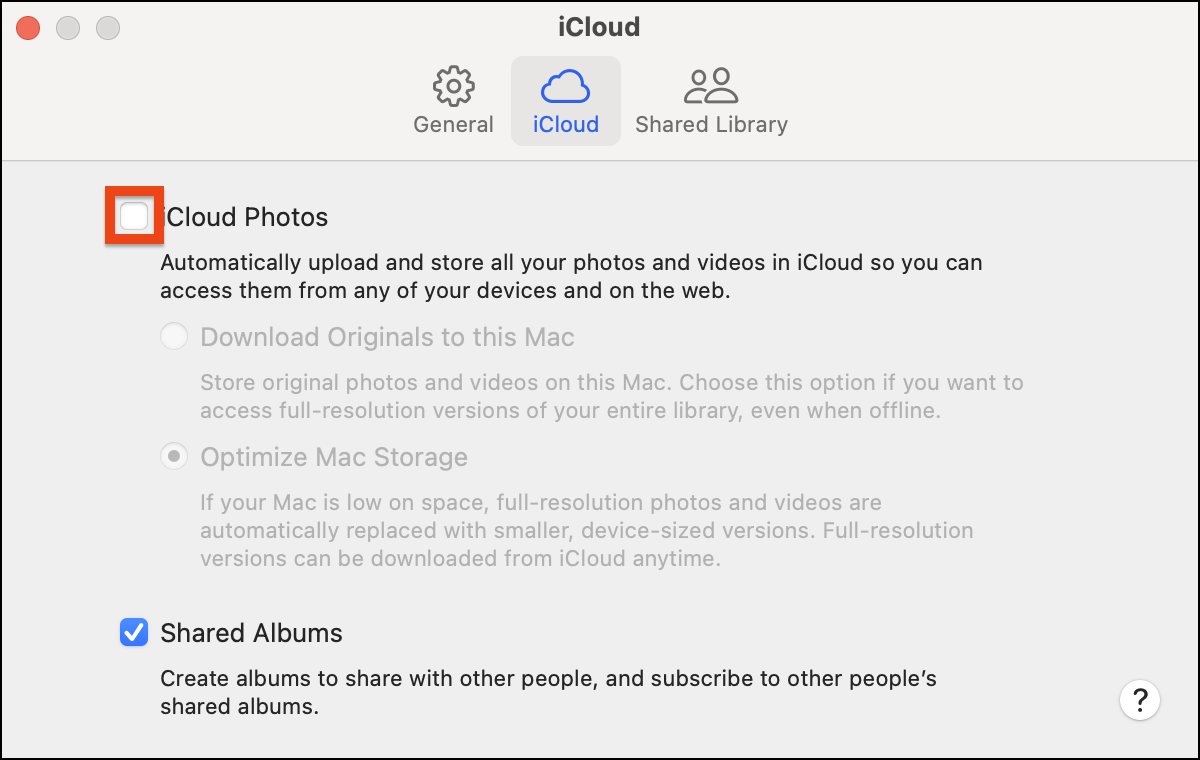The image size is (1200, 760).
Task: Open help with the question mark button
Action: tap(1140, 698)
